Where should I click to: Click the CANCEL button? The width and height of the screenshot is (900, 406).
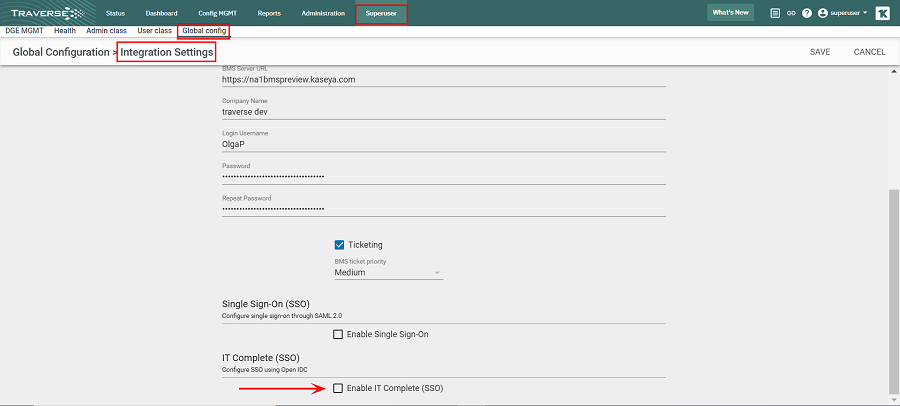click(870, 52)
